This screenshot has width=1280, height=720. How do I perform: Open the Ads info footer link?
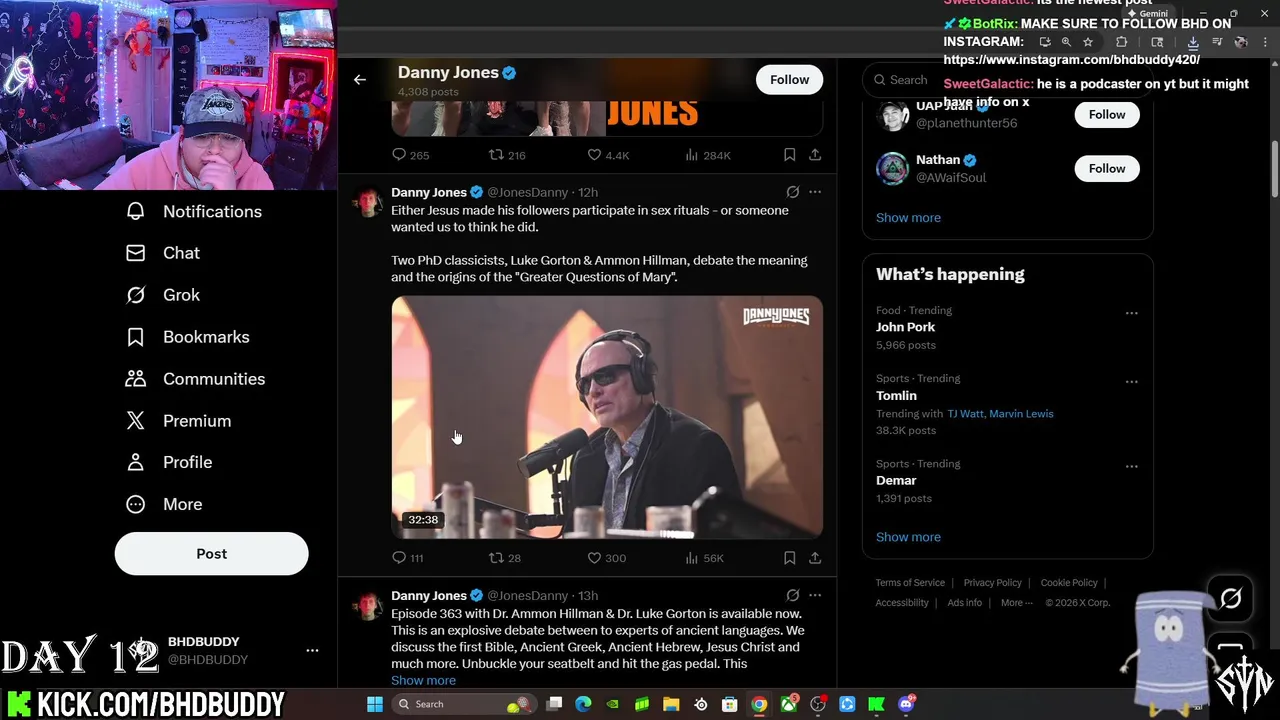[x=964, y=603]
